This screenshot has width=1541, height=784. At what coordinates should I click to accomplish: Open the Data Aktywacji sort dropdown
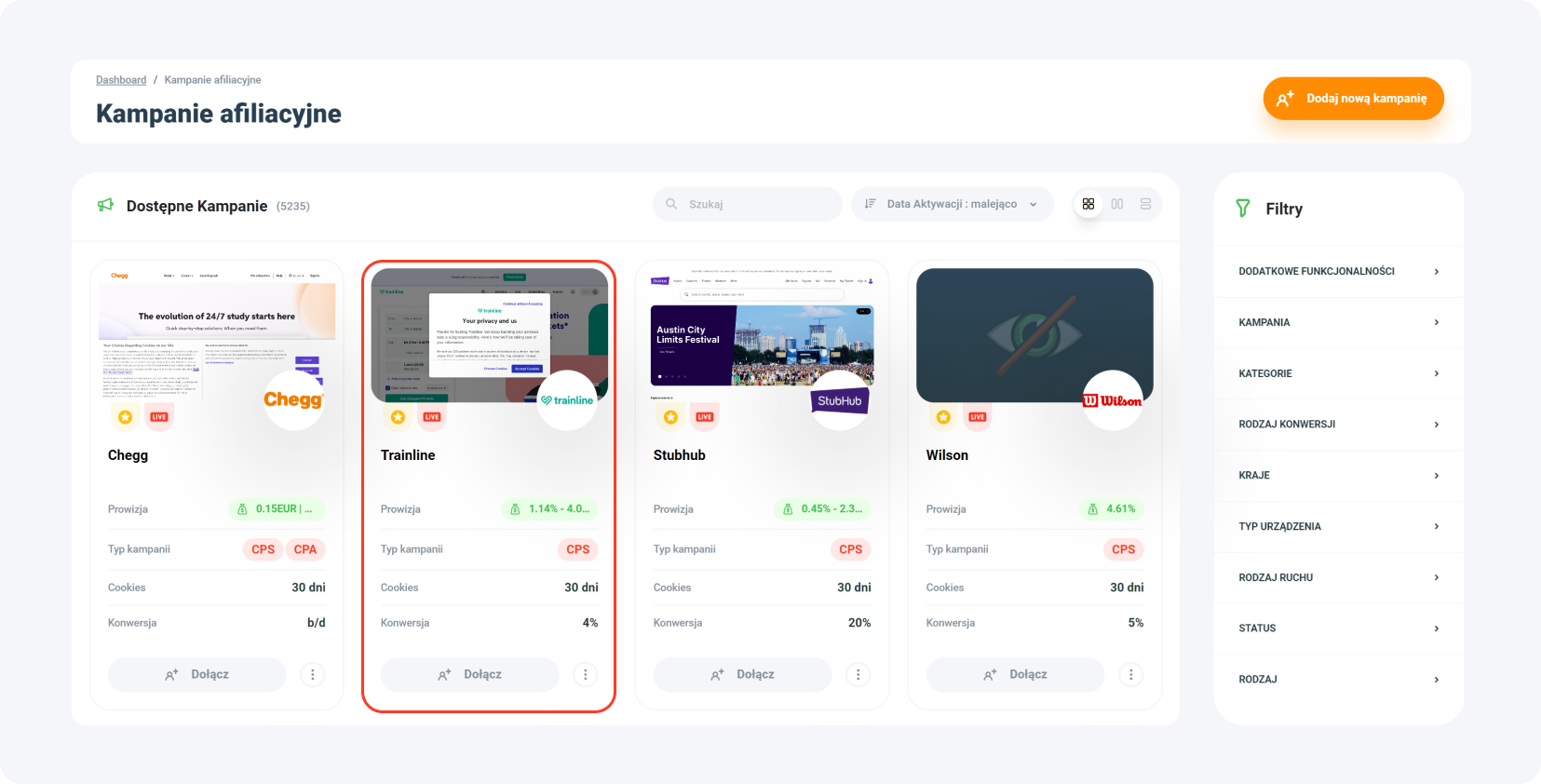tap(952, 204)
